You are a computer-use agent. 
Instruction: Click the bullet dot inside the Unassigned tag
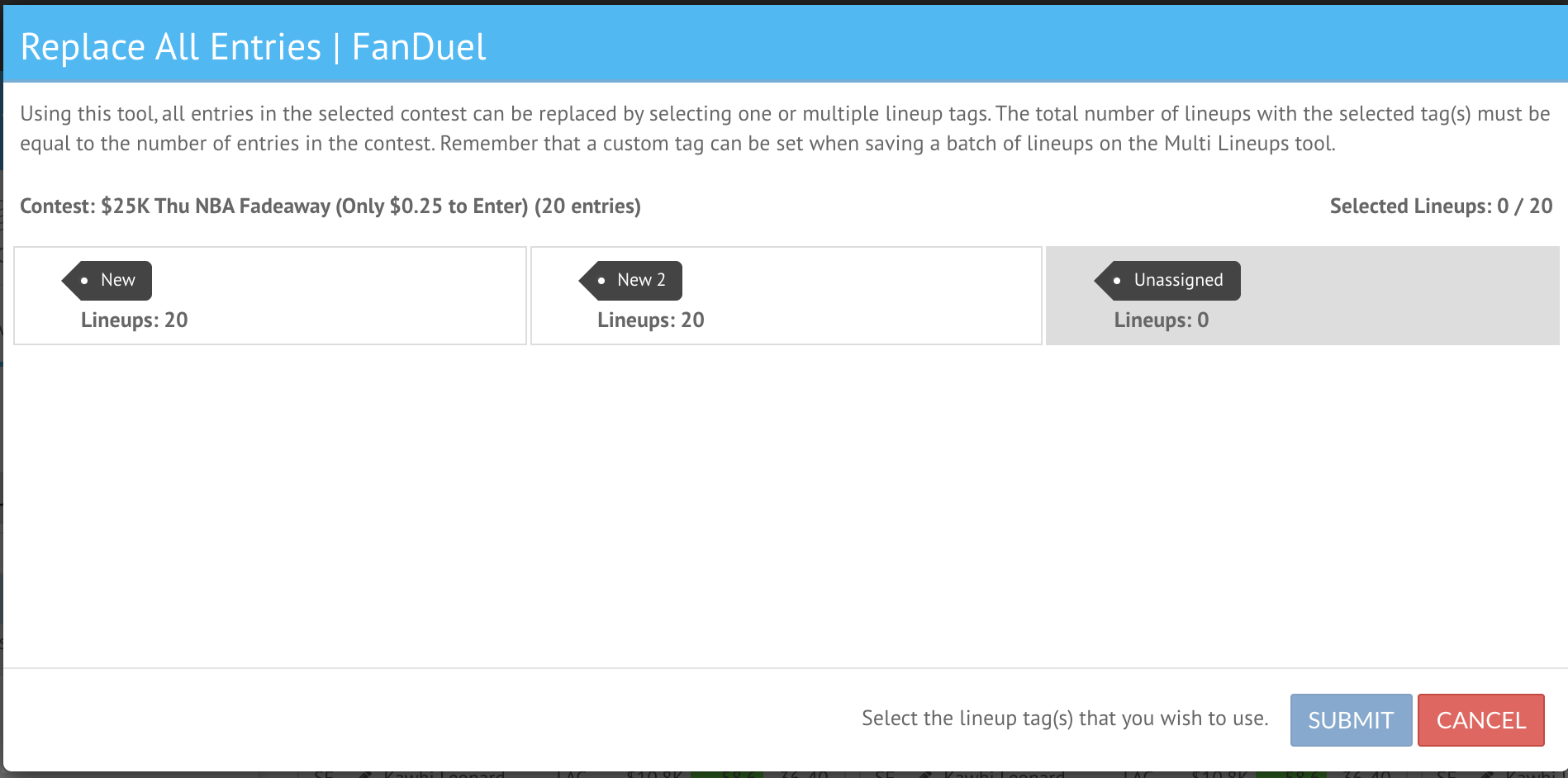tap(1117, 281)
